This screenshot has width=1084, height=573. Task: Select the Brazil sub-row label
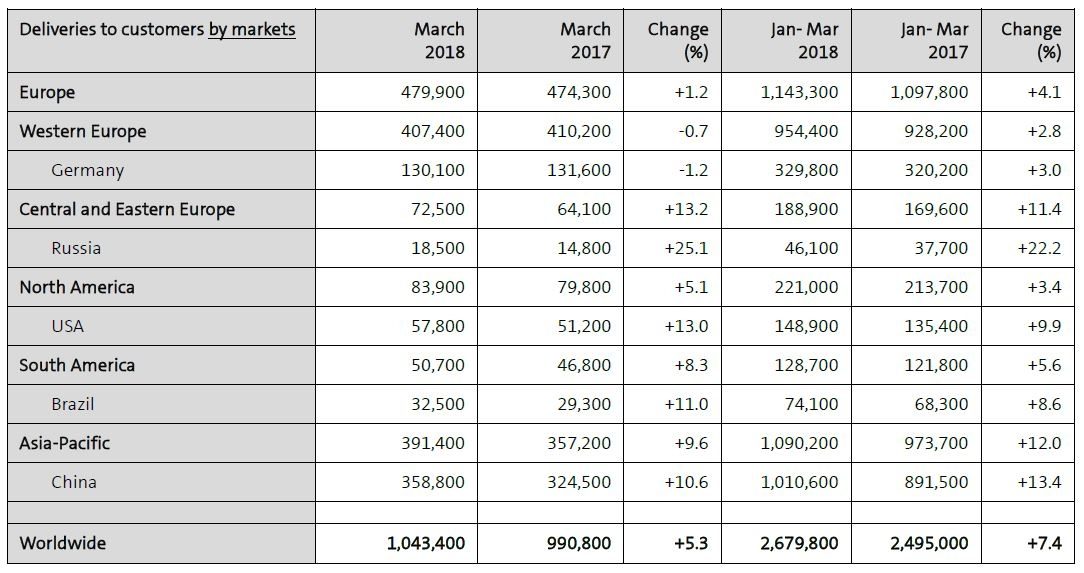[x=73, y=405]
